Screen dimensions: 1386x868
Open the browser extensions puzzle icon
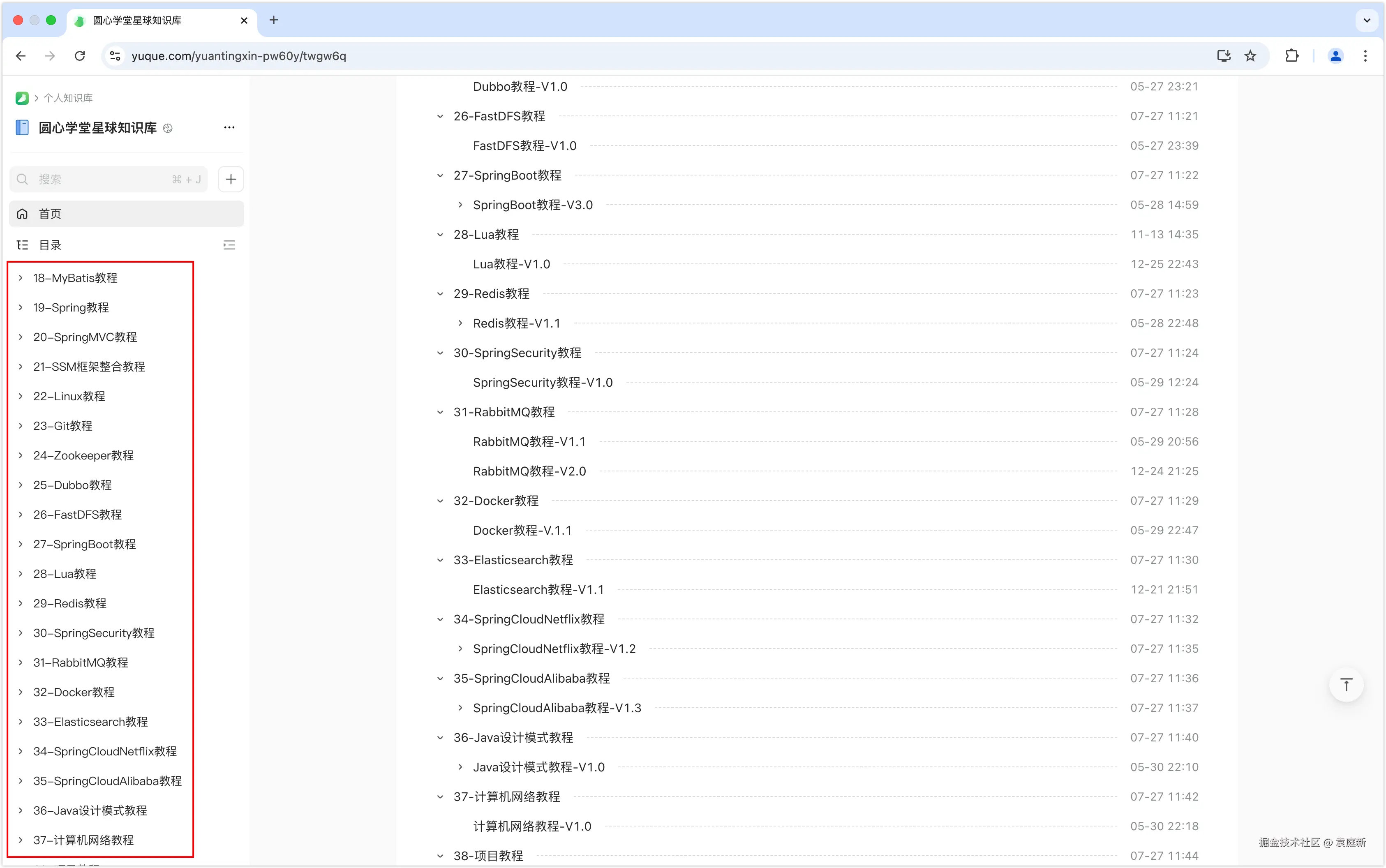coord(1291,55)
